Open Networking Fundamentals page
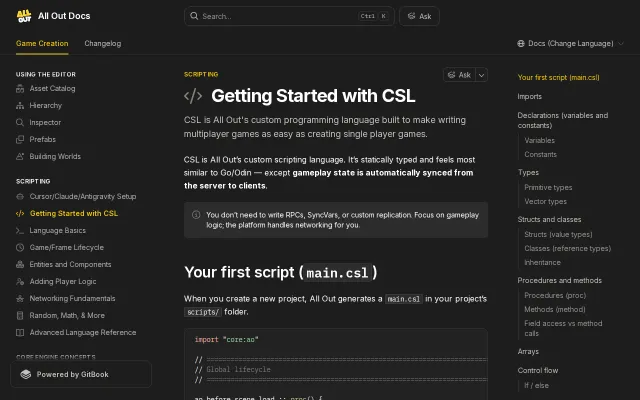The image size is (640, 400). coord(72,298)
